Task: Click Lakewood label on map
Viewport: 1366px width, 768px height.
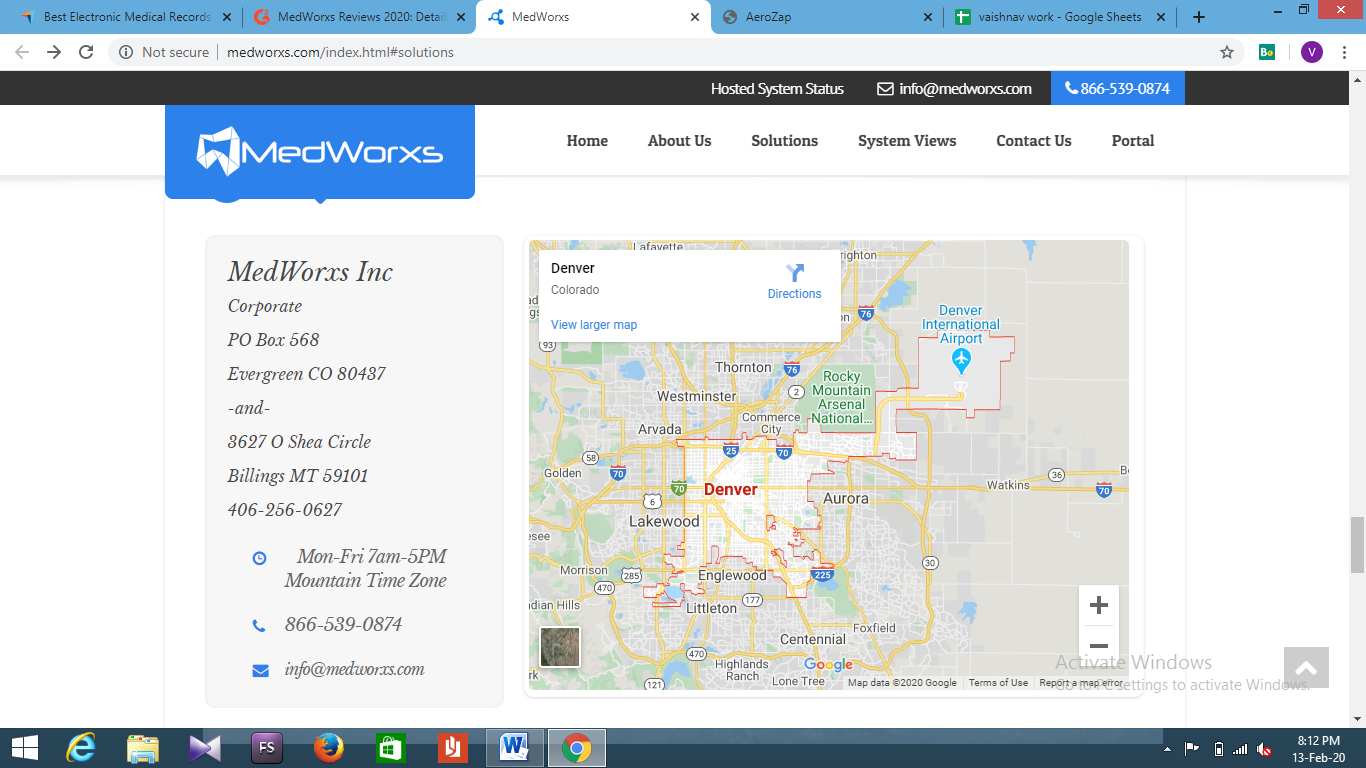Action: pyautogui.click(x=664, y=521)
